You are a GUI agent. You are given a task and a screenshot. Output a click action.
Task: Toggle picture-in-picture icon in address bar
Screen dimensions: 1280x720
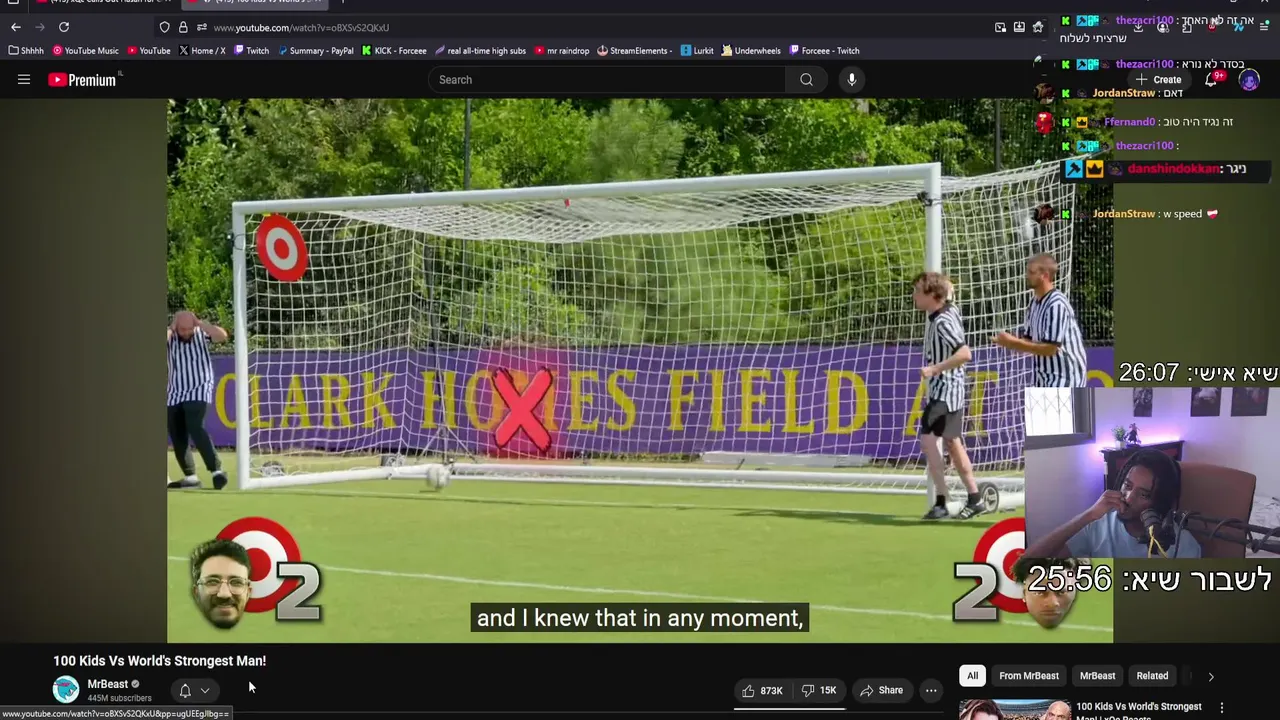pyautogui.click(x=1000, y=27)
